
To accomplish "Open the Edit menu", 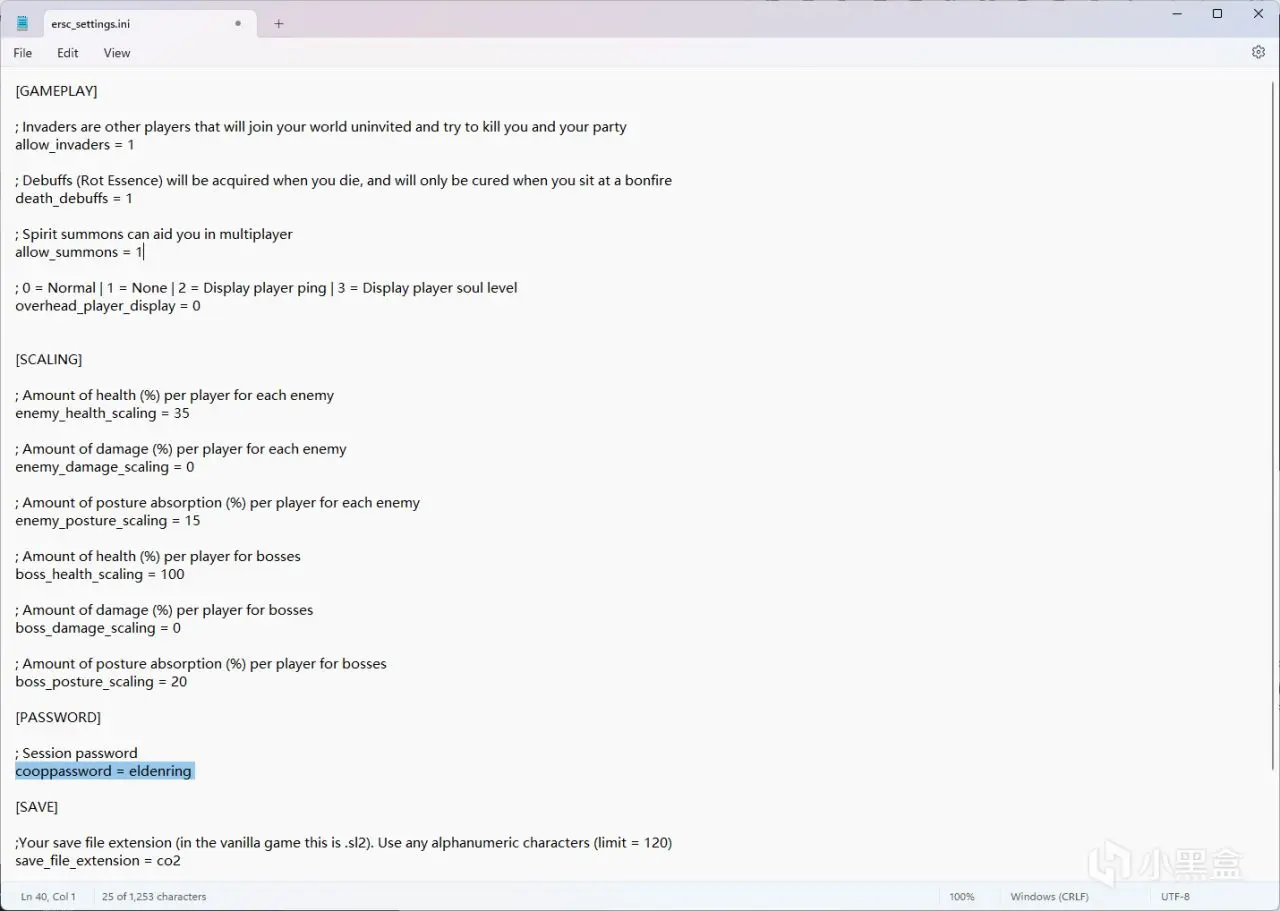I will pyautogui.click(x=68, y=53).
